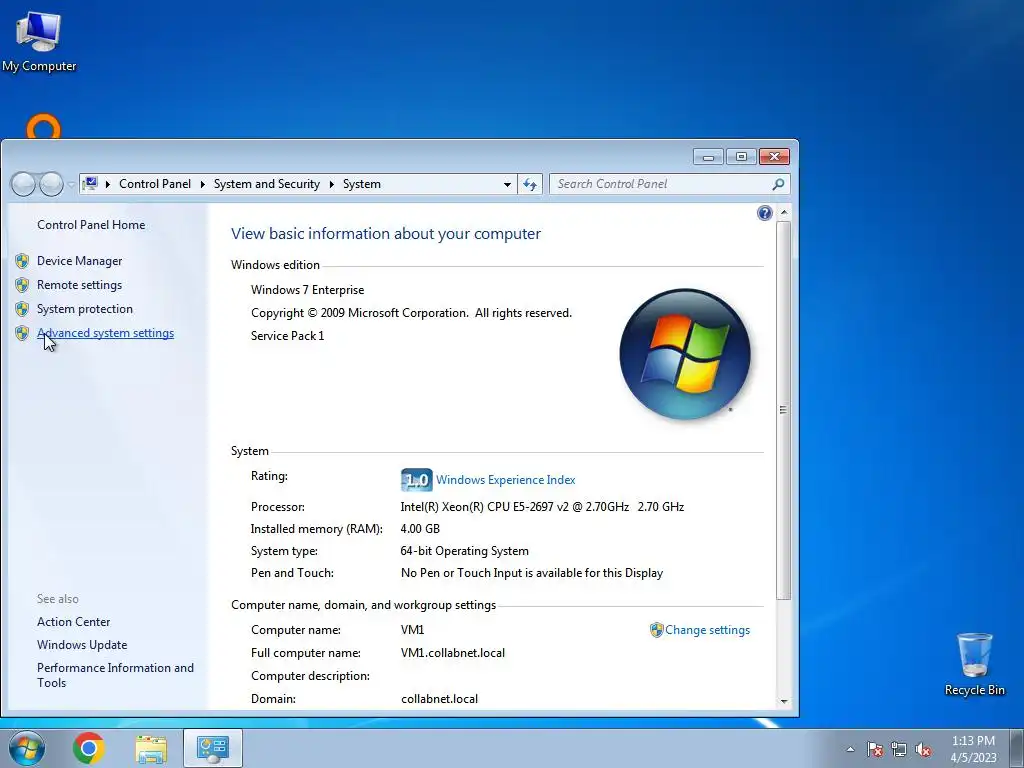The width and height of the screenshot is (1024, 768).
Task: Open recent pages dropdown beside nav arrows
Action: [71, 185]
